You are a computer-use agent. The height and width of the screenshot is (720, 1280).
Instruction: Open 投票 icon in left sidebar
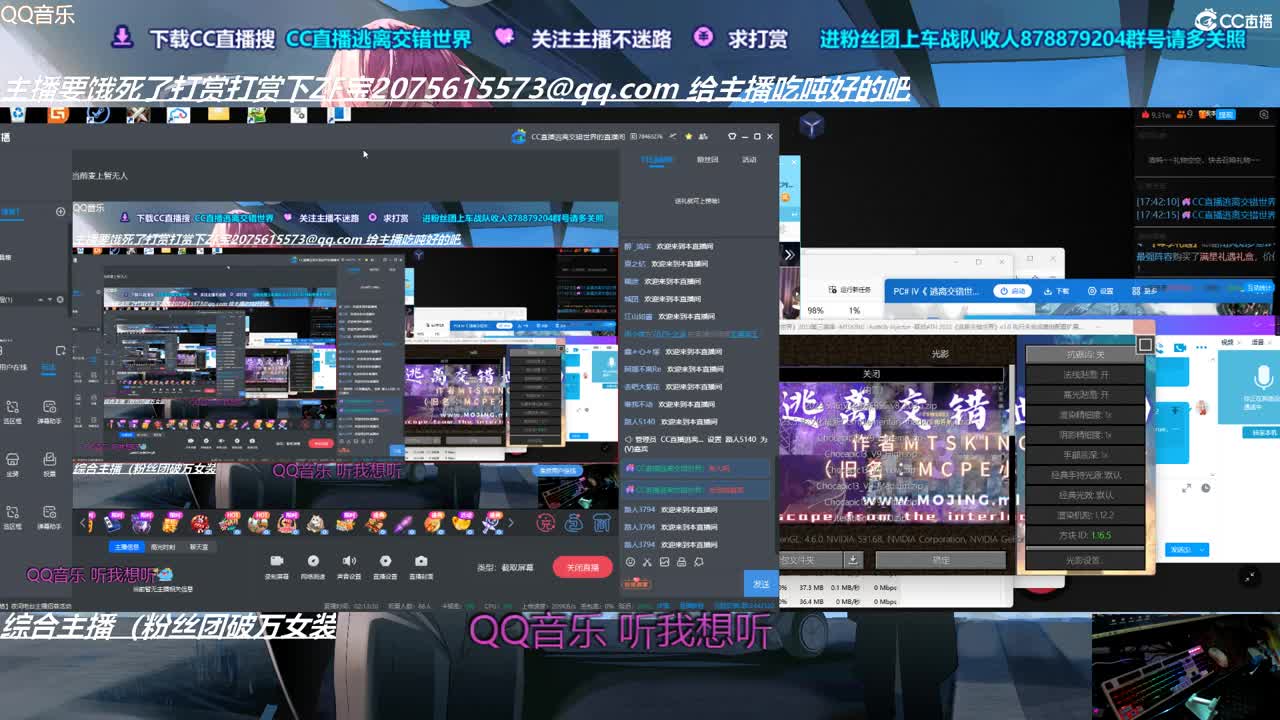(x=49, y=459)
